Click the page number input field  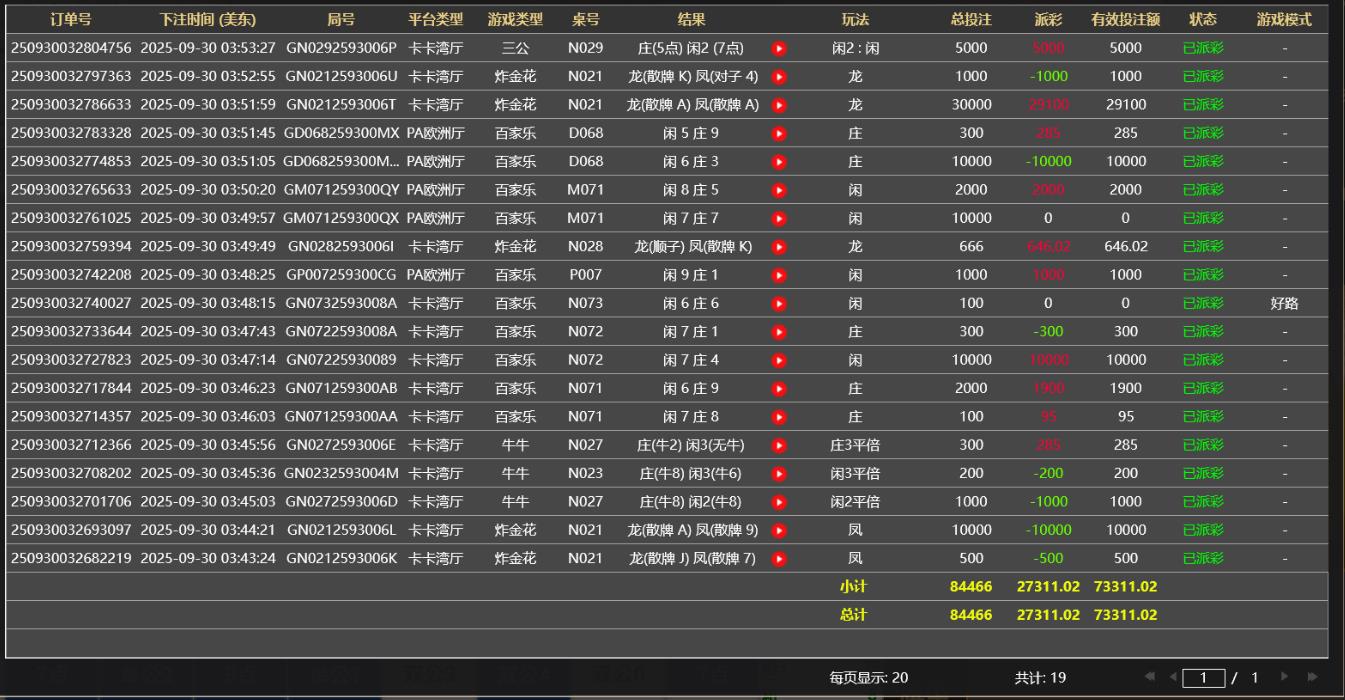click(1204, 678)
